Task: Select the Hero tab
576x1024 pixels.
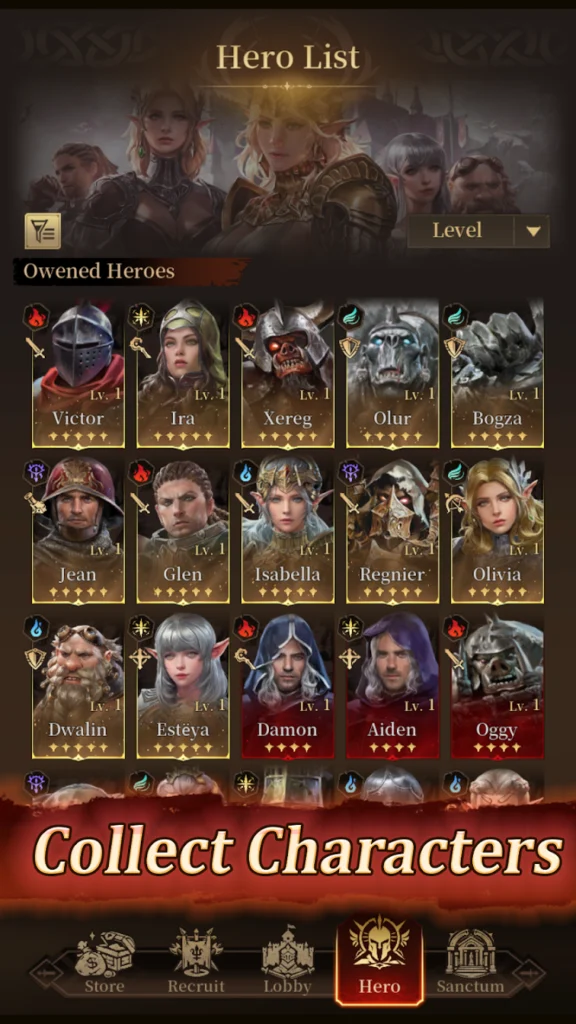Action: pyautogui.click(x=379, y=959)
